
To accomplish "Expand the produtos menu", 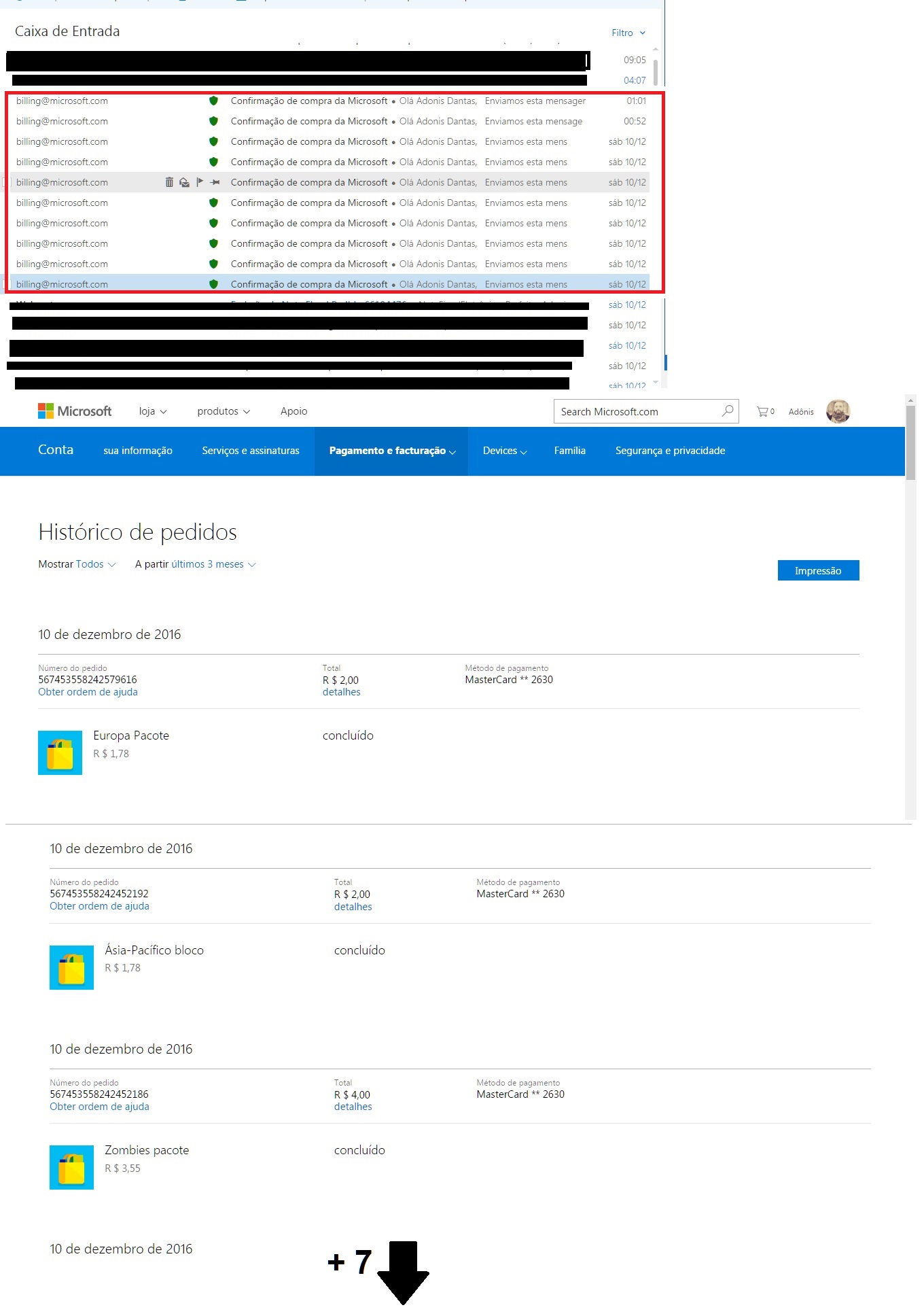I will tap(224, 411).
